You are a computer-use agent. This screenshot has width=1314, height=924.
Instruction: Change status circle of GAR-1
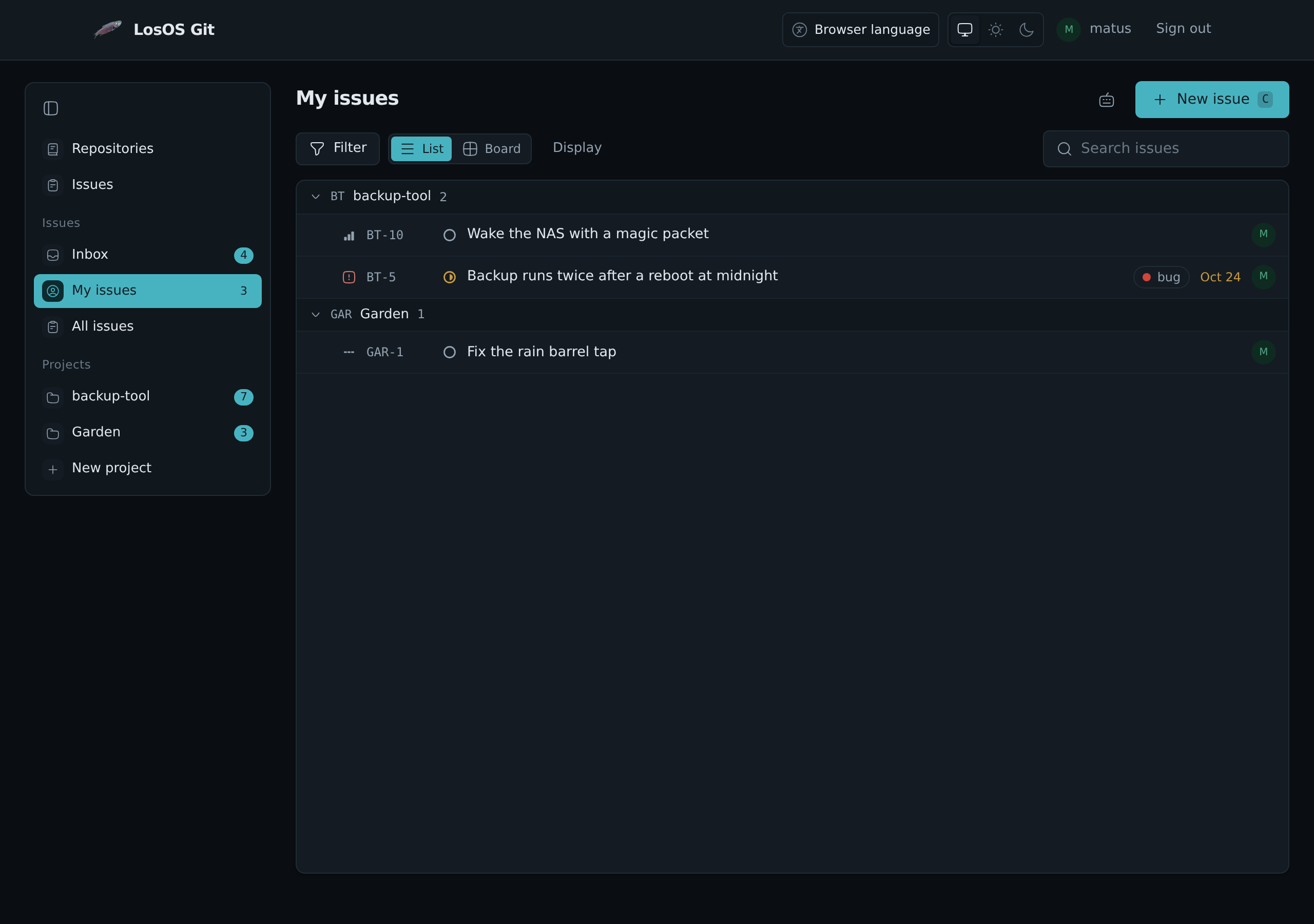pyautogui.click(x=449, y=352)
